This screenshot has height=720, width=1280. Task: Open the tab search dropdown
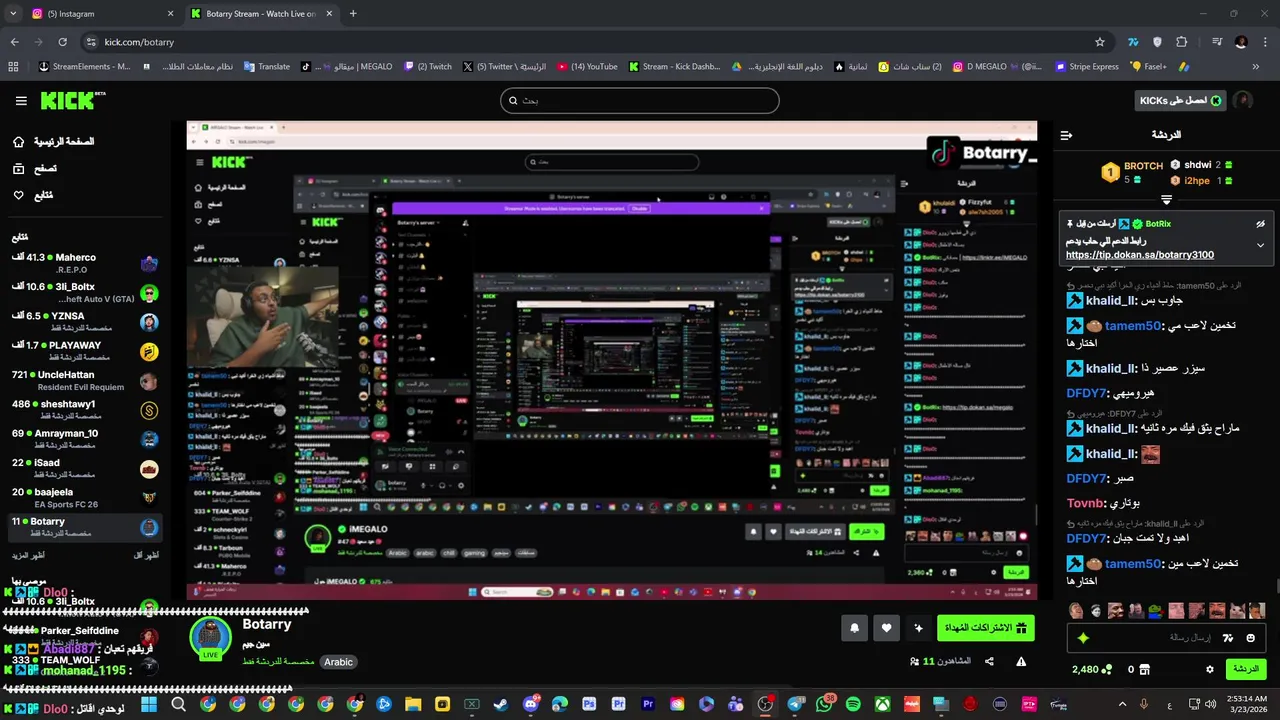point(13,14)
